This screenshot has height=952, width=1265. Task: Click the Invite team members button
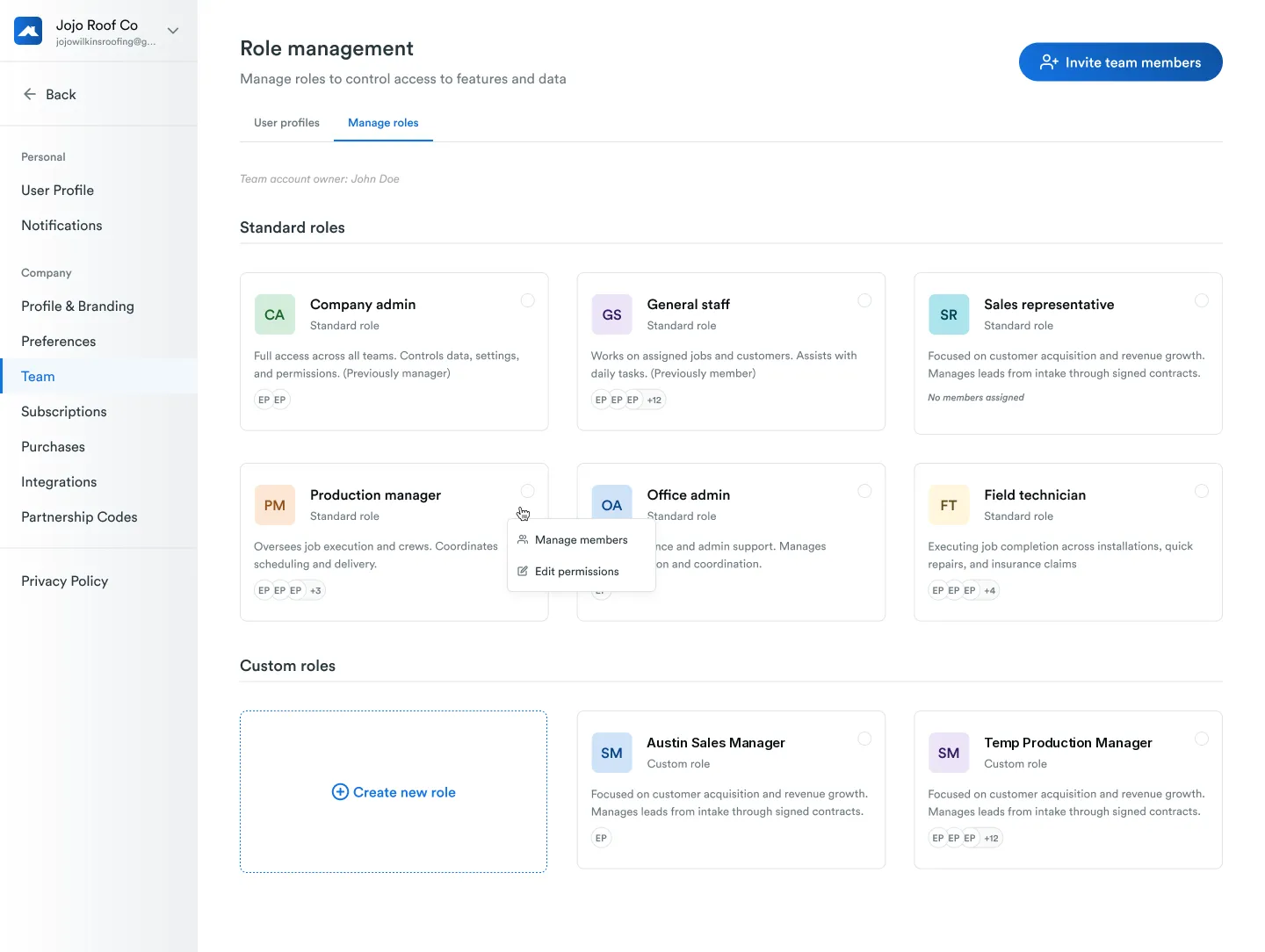[x=1120, y=62]
